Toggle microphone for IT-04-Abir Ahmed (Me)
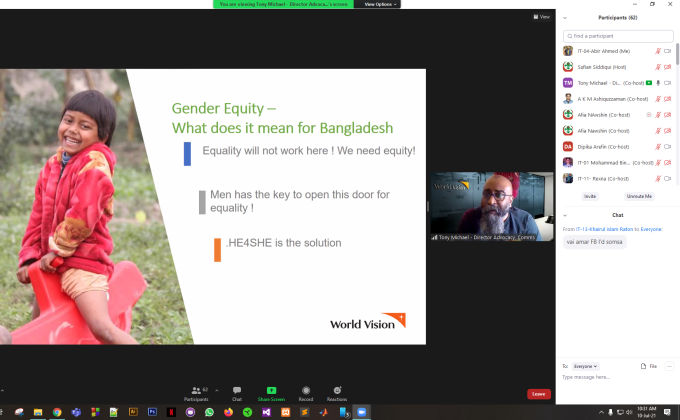 (x=658, y=51)
